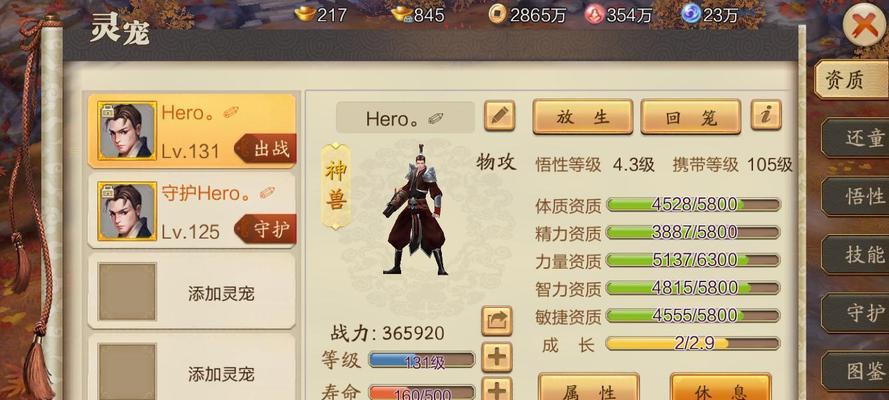Click plus icon beside the 寿命 bar
The width and height of the screenshot is (889, 400).
[497, 389]
